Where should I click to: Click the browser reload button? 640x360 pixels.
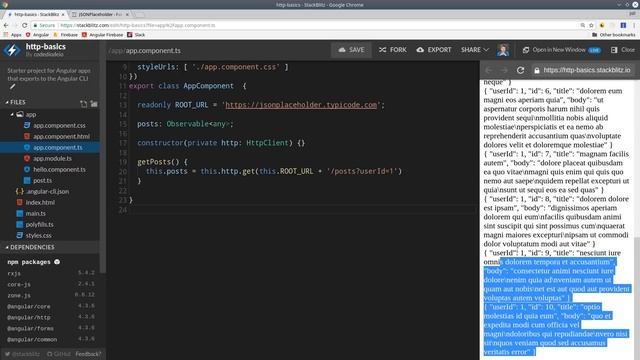(24, 25)
